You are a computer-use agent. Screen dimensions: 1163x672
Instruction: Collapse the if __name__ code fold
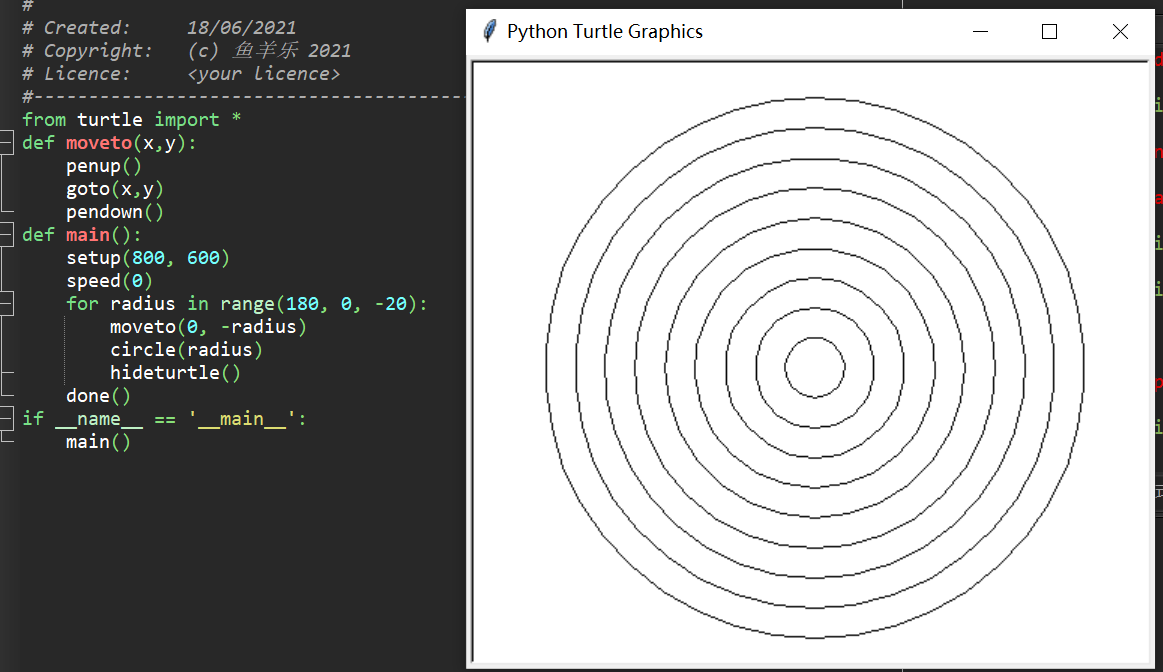pyautogui.click(x=7, y=418)
